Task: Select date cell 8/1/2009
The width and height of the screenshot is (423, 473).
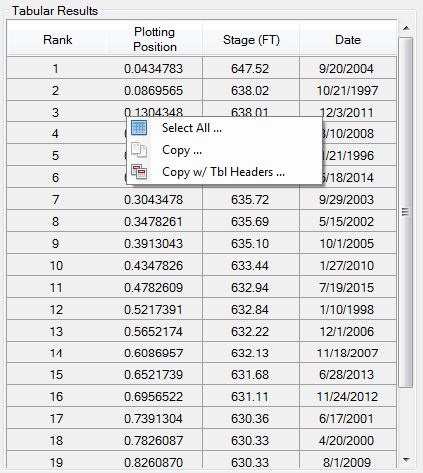Action: 348,460
